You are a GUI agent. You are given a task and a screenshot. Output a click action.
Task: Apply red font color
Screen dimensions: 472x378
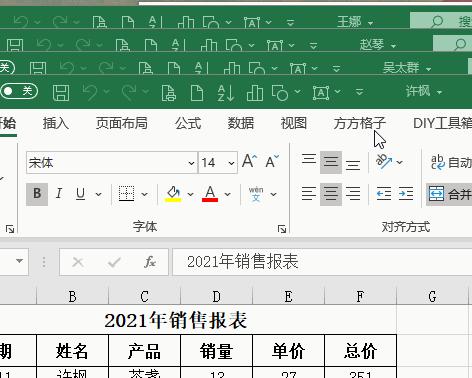(210, 194)
